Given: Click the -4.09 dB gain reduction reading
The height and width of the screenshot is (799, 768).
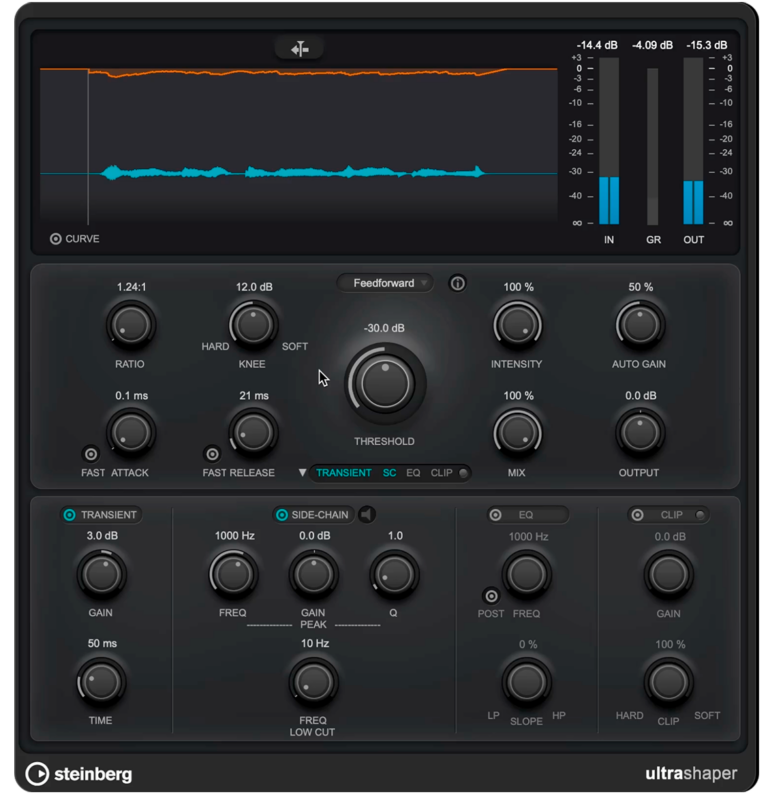Looking at the screenshot, I should pos(652,45).
